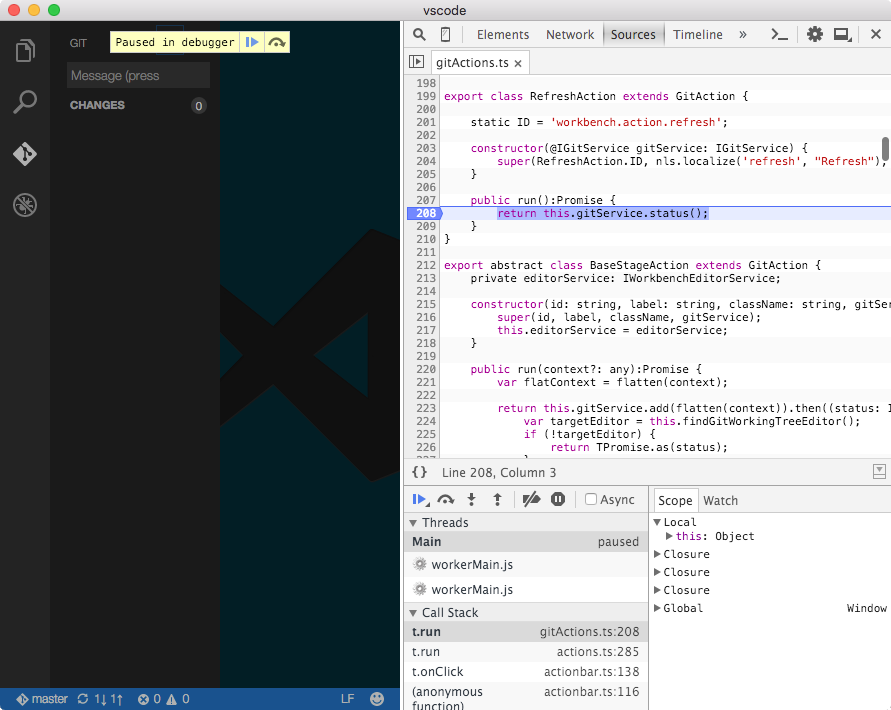The width and height of the screenshot is (891, 710).
Task: Switch to the Elements tab
Action: click(x=503, y=35)
